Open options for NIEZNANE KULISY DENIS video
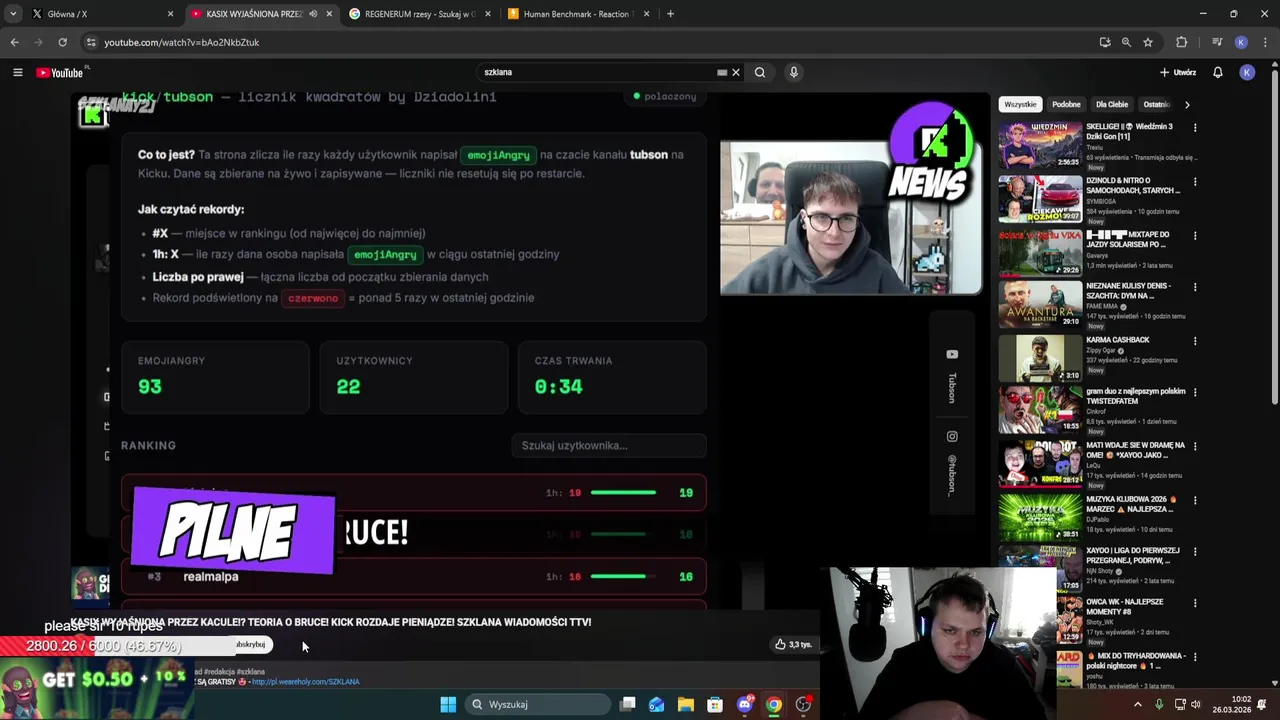The width and height of the screenshot is (1280, 720). (x=1195, y=287)
